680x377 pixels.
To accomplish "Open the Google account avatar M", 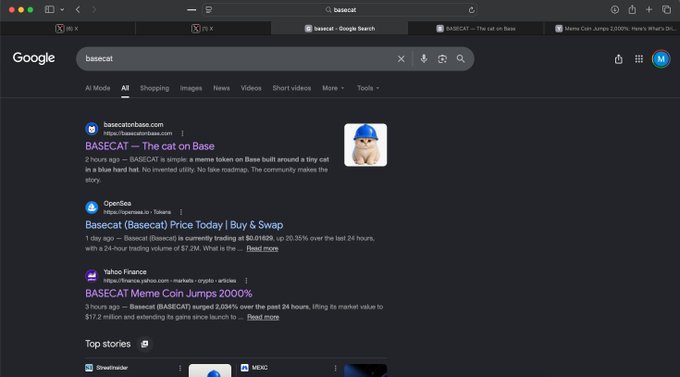I will coord(661,59).
